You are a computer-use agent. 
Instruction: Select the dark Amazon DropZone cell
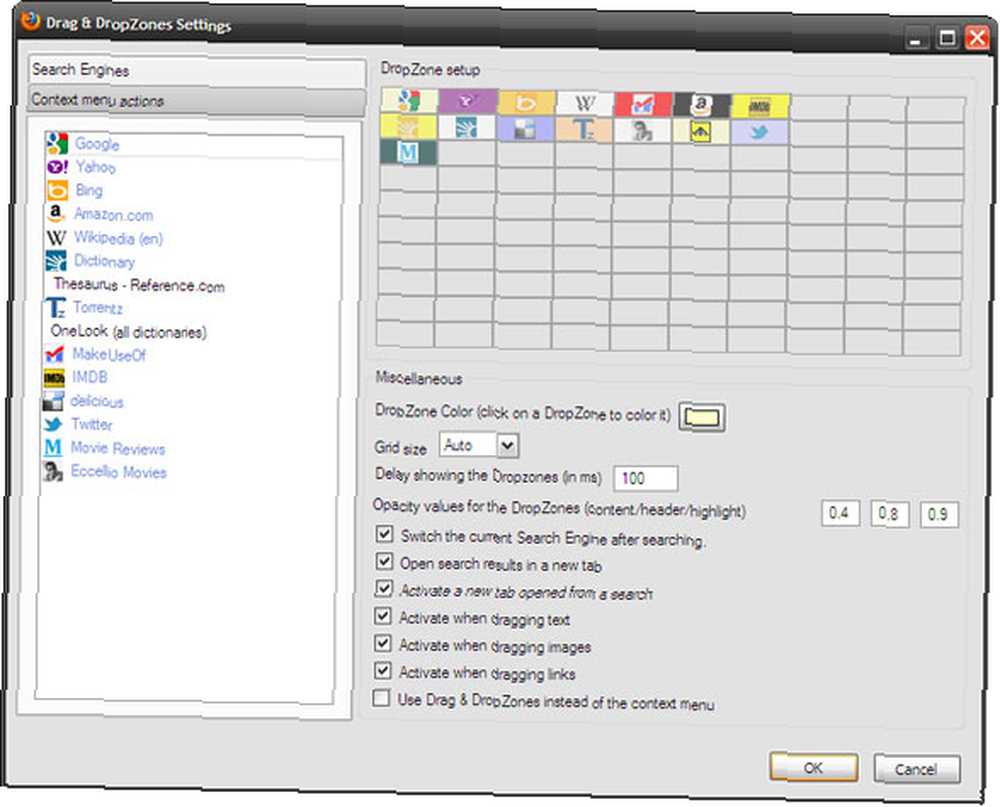[702, 105]
